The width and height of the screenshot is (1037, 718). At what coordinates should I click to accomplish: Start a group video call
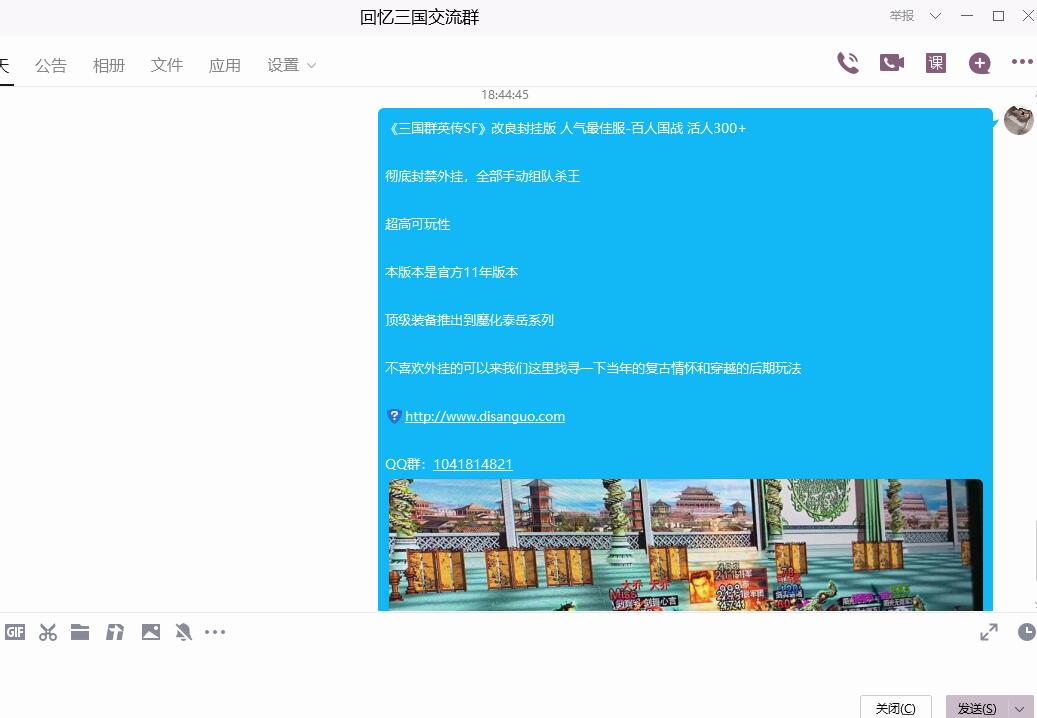point(892,63)
